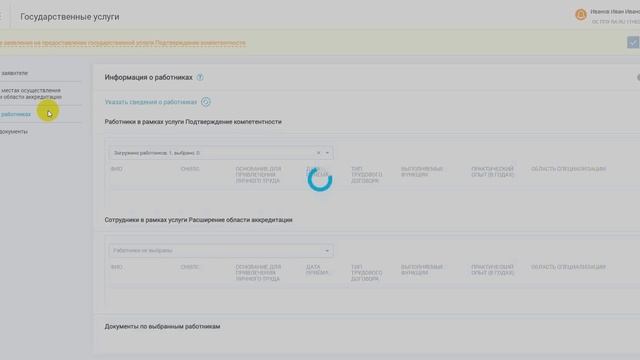
Task: Open the 'местах осуществления' sidebar section
Action: (x=31, y=93)
